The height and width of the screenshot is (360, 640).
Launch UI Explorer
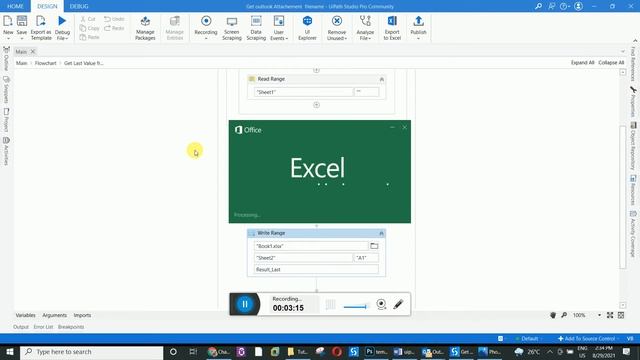(307, 21)
